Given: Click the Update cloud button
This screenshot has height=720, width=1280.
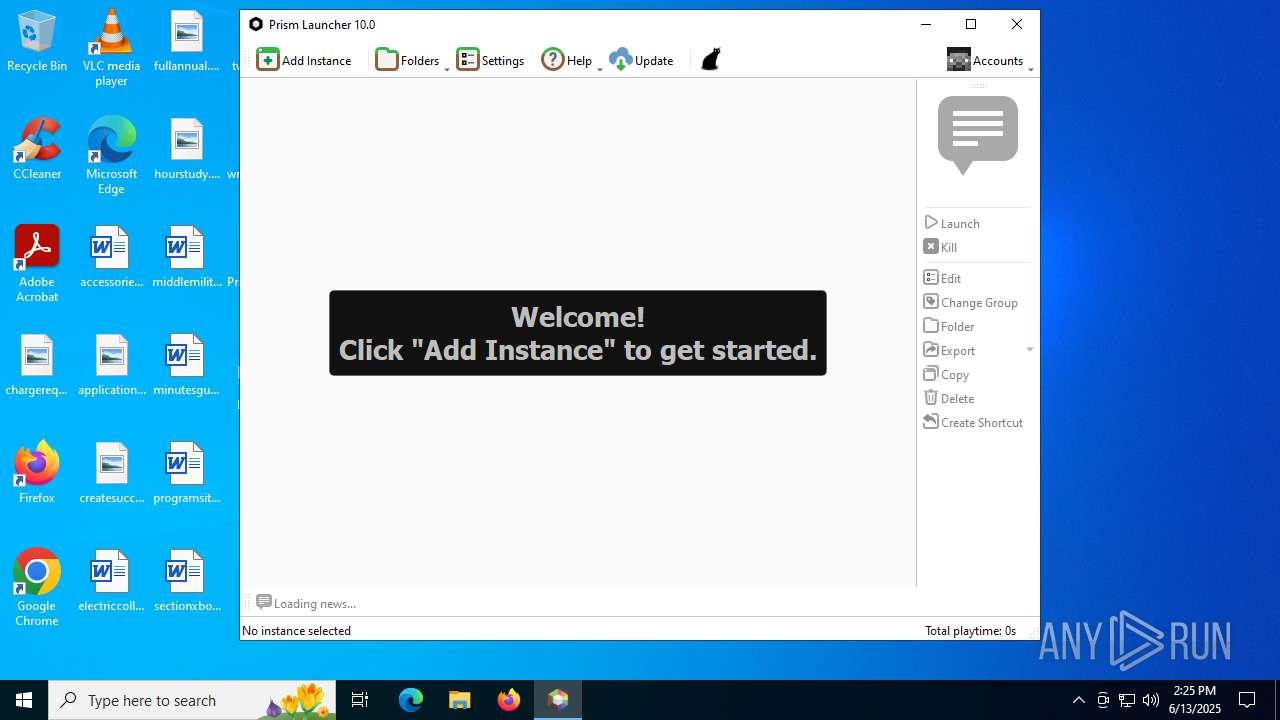Looking at the screenshot, I should (x=641, y=60).
